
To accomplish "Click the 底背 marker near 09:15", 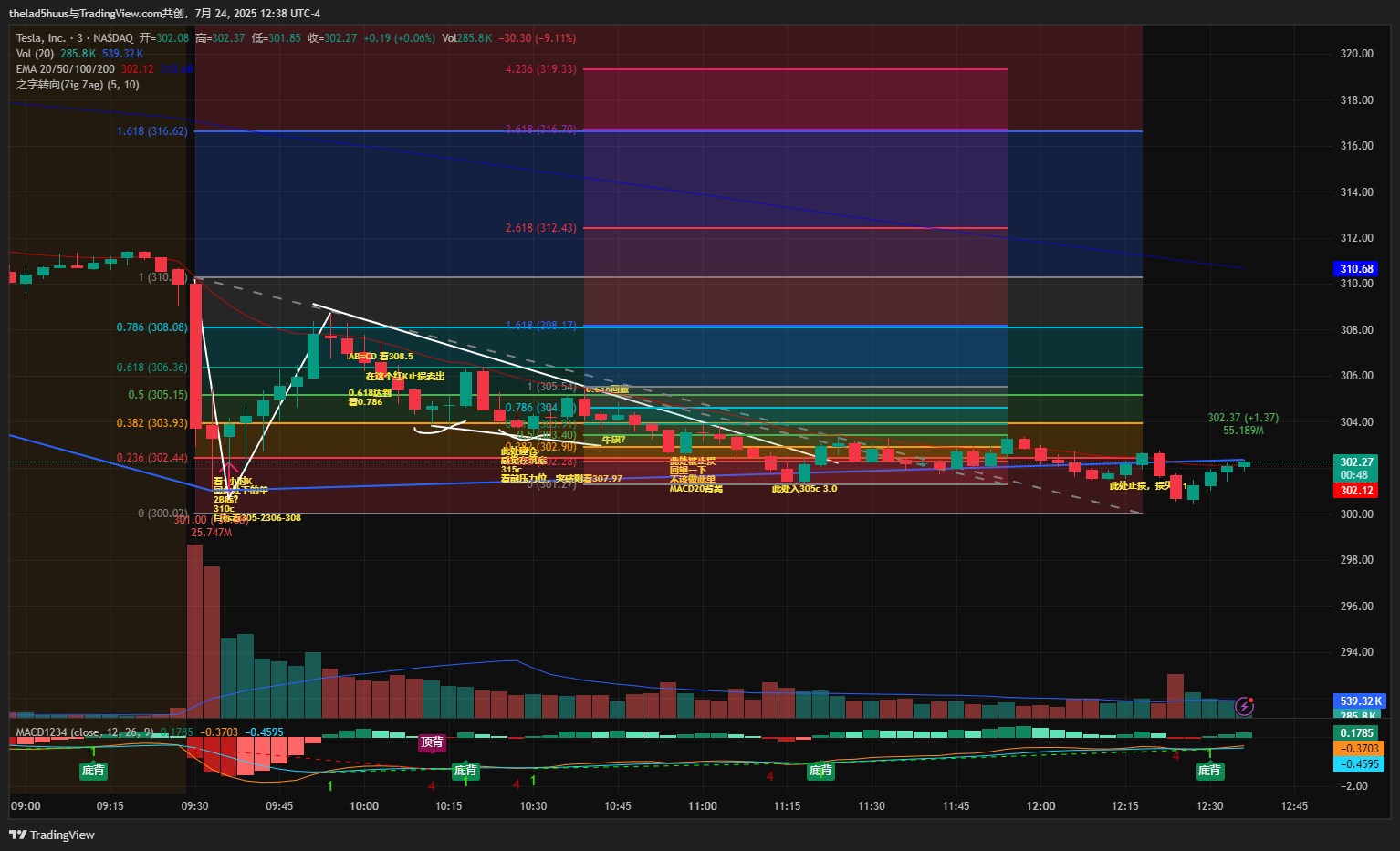I will click(x=93, y=771).
